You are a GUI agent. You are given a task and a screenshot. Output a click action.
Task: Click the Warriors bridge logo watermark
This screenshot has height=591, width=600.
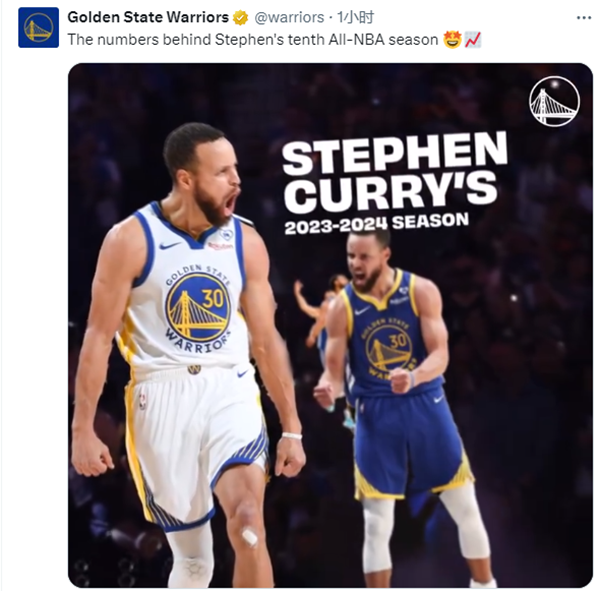point(554,101)
